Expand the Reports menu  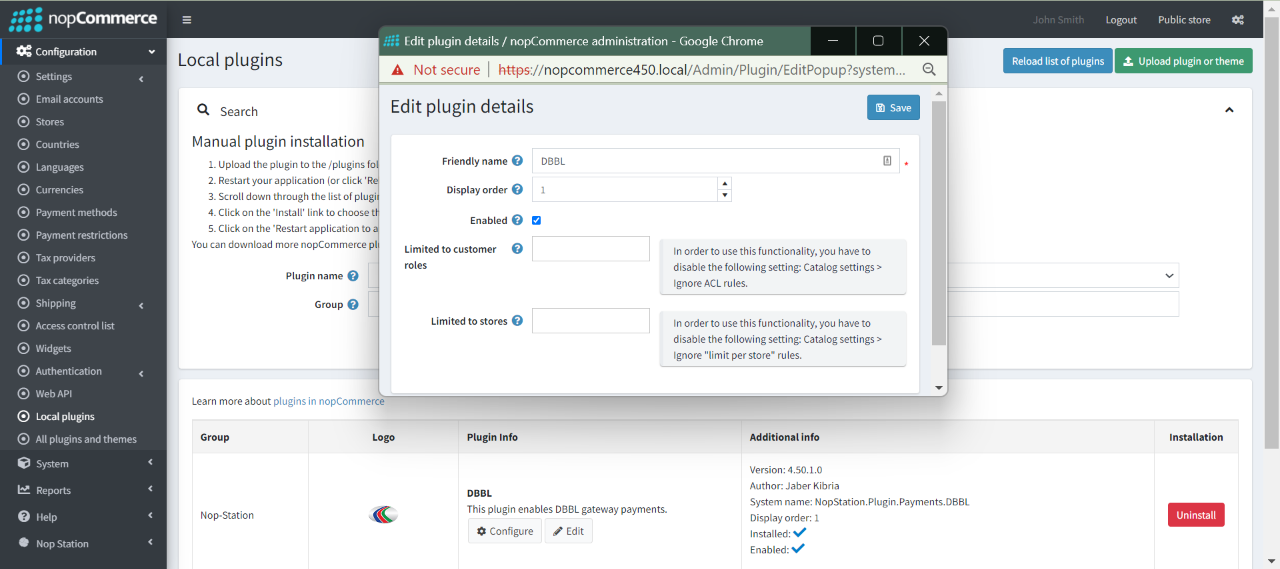click(150, 490)
